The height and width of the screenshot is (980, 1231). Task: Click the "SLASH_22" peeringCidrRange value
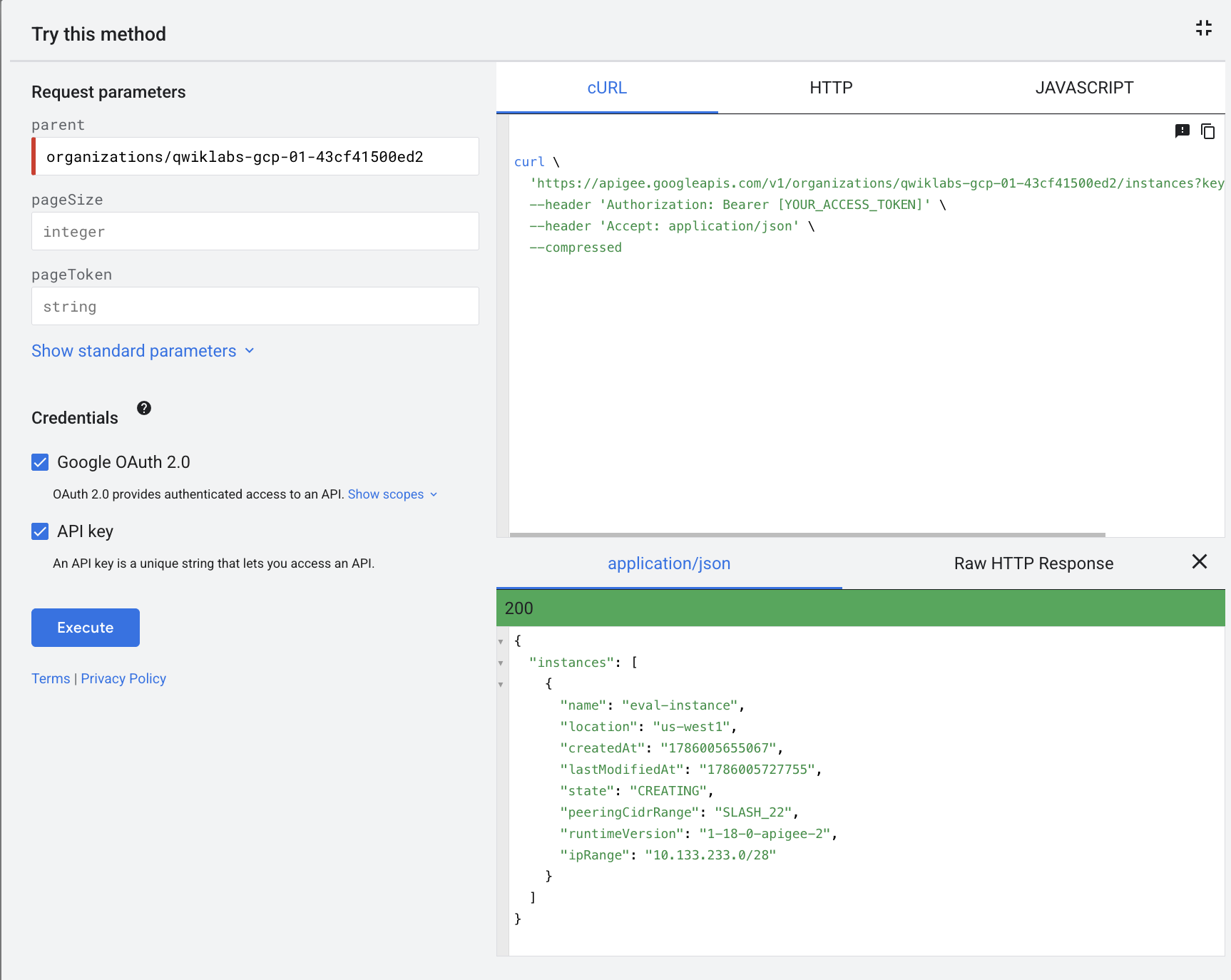coord(753,812)
